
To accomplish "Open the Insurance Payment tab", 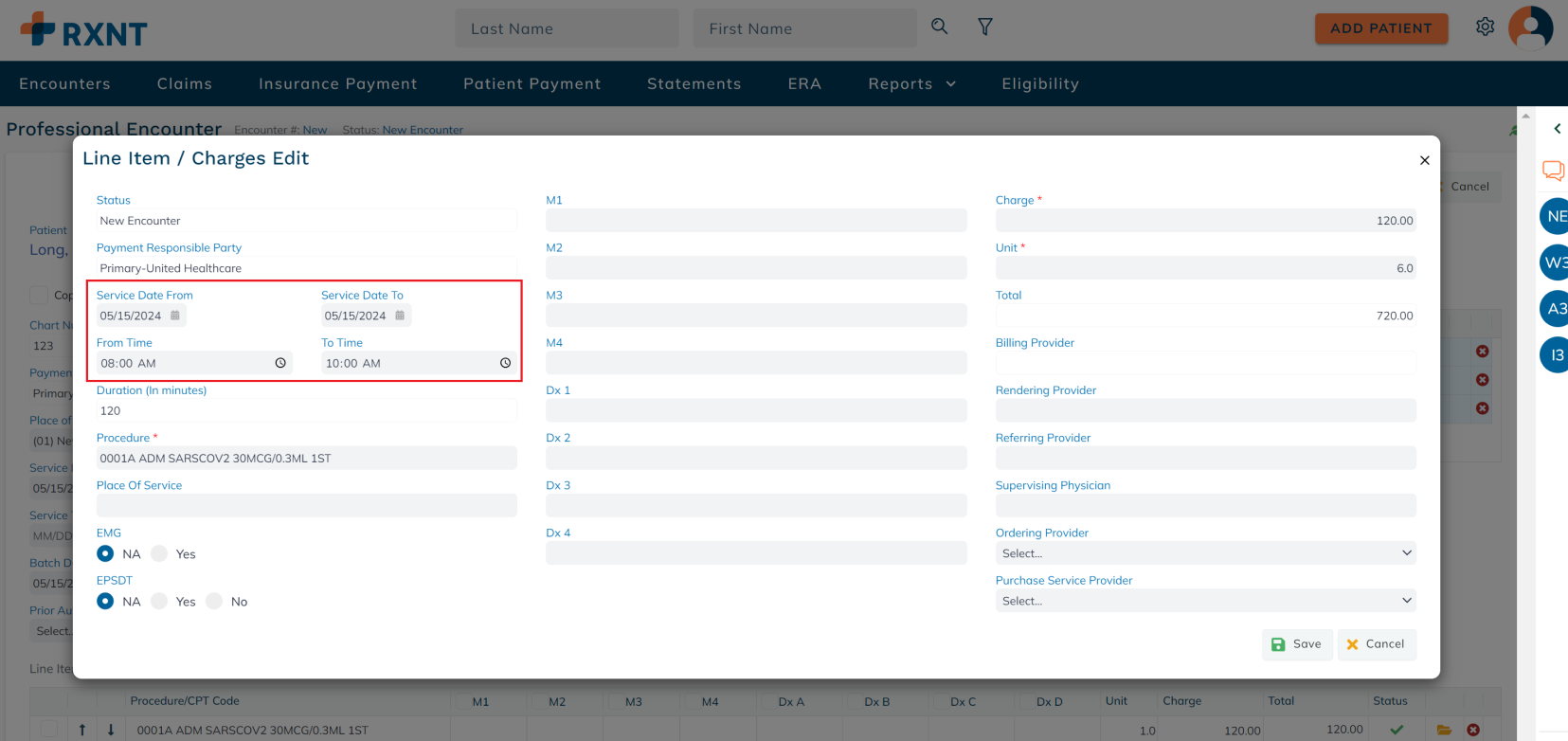I will point(337,83).
